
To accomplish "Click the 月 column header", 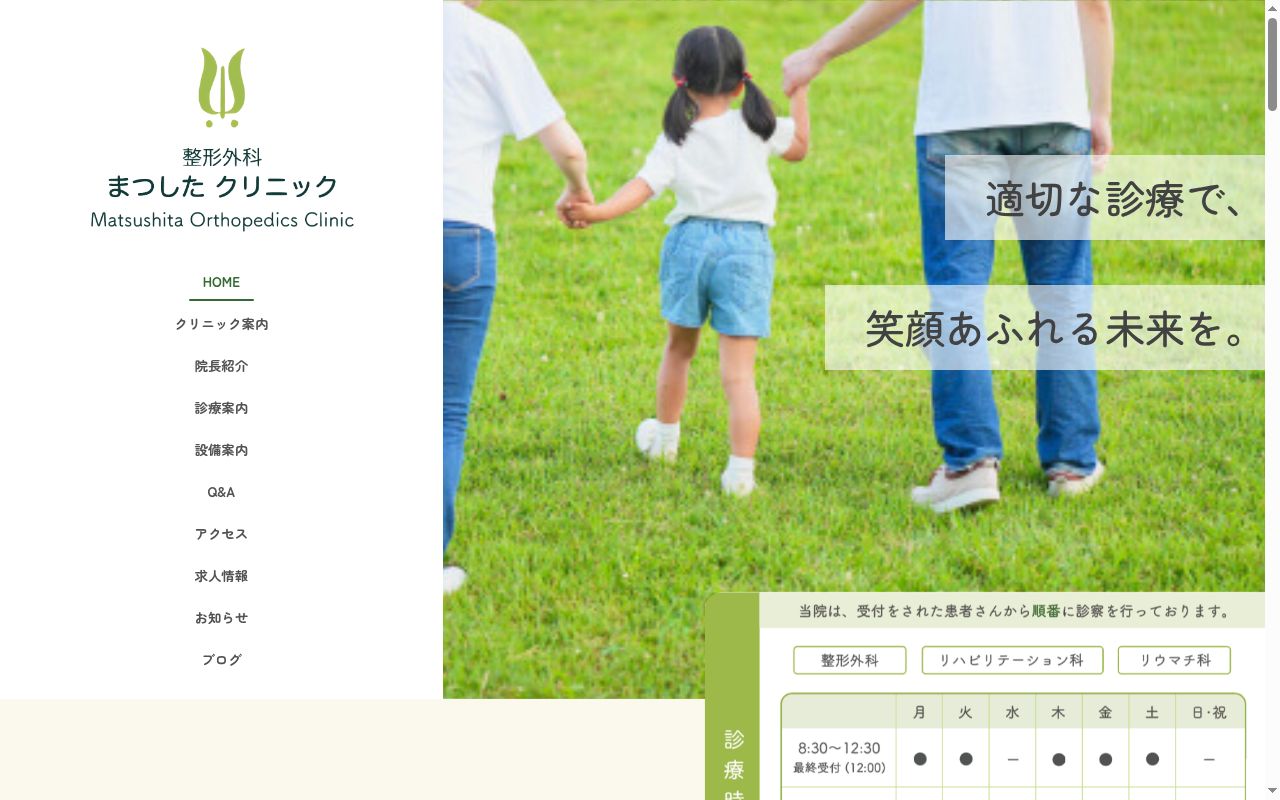I will (919, 712).
